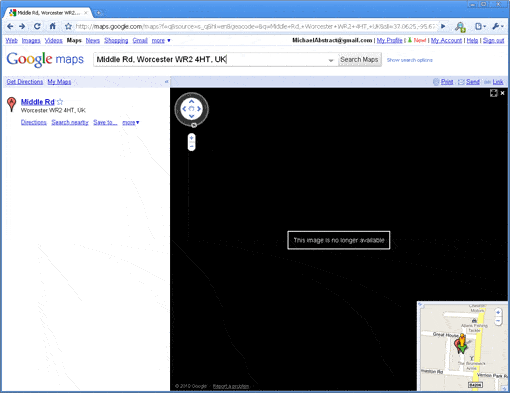Viewport: 510px width, 393px height.
Task: Expand the top 'more' services dropdown
Action: (x=161, y=40)
